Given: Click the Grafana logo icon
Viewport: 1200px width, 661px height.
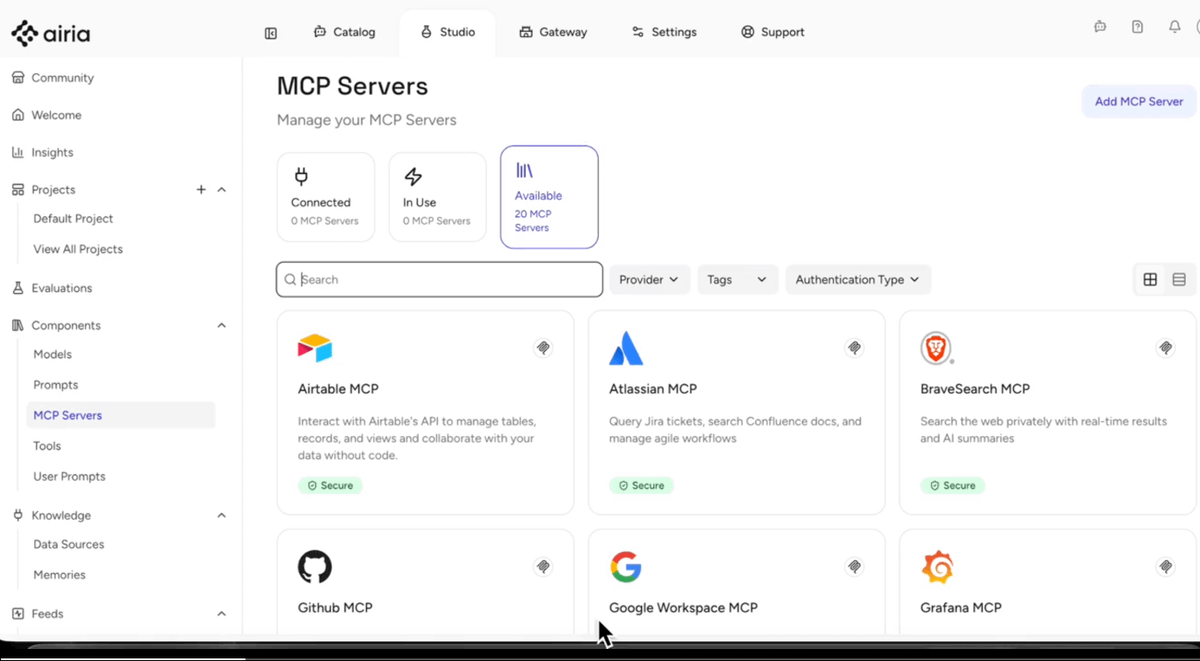Looking at the screenshot, I should (x=937, y=567).
